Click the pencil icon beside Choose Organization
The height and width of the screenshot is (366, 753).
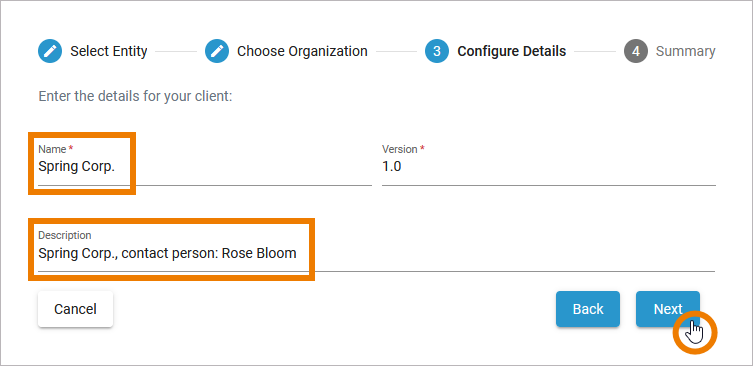217,51
